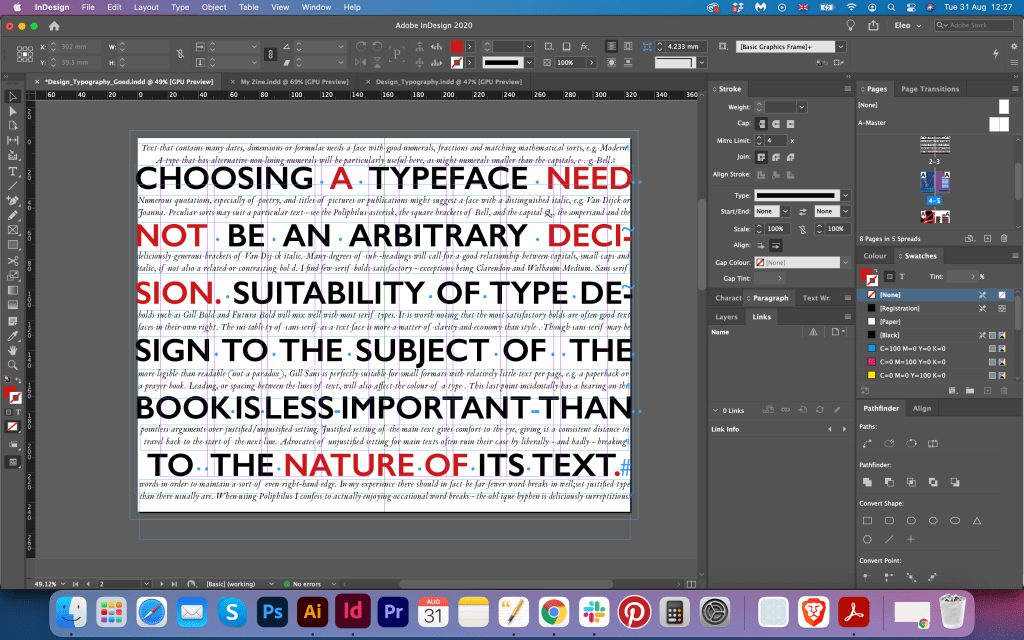Delete selected page with Pages trash icon
The height and width of the screenshot is (640, 1024).
click(x=1003, y=238)
